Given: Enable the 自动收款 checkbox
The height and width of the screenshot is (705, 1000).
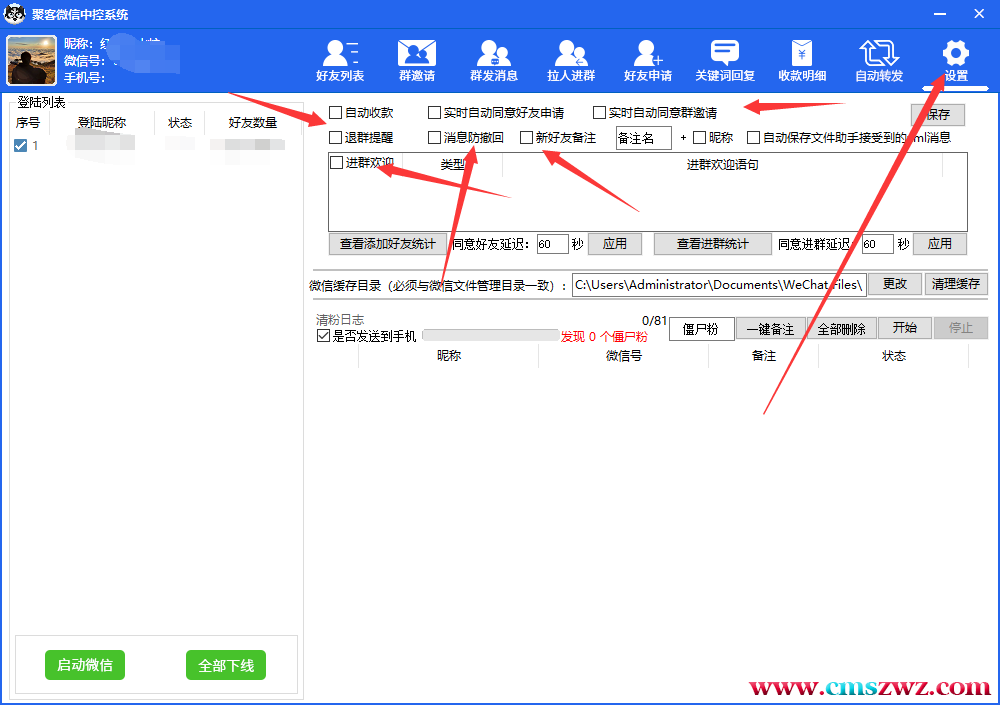Looking at the screenshot, I should 336,113.
